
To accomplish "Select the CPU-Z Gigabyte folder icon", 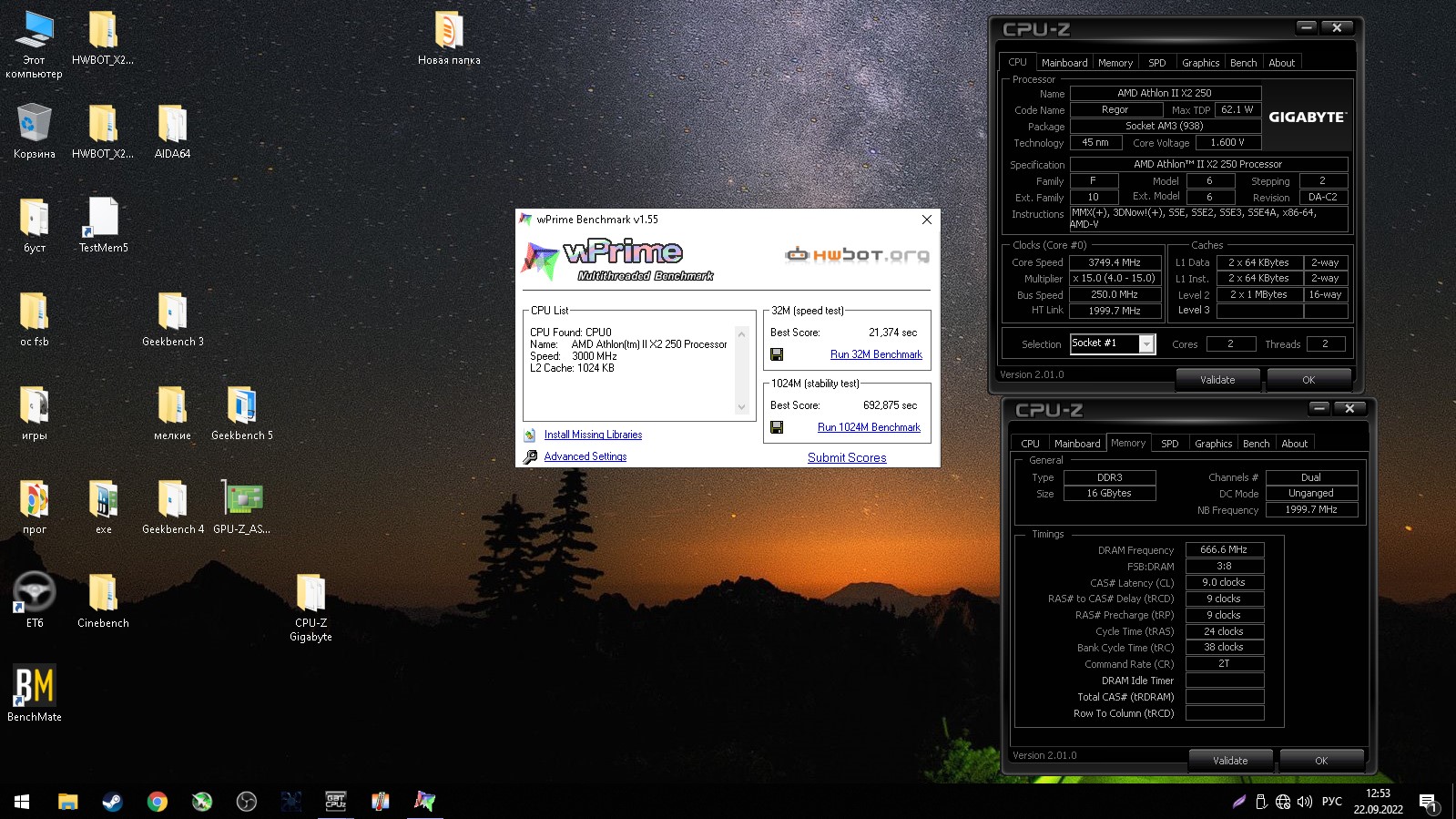I will click(311, 608).
